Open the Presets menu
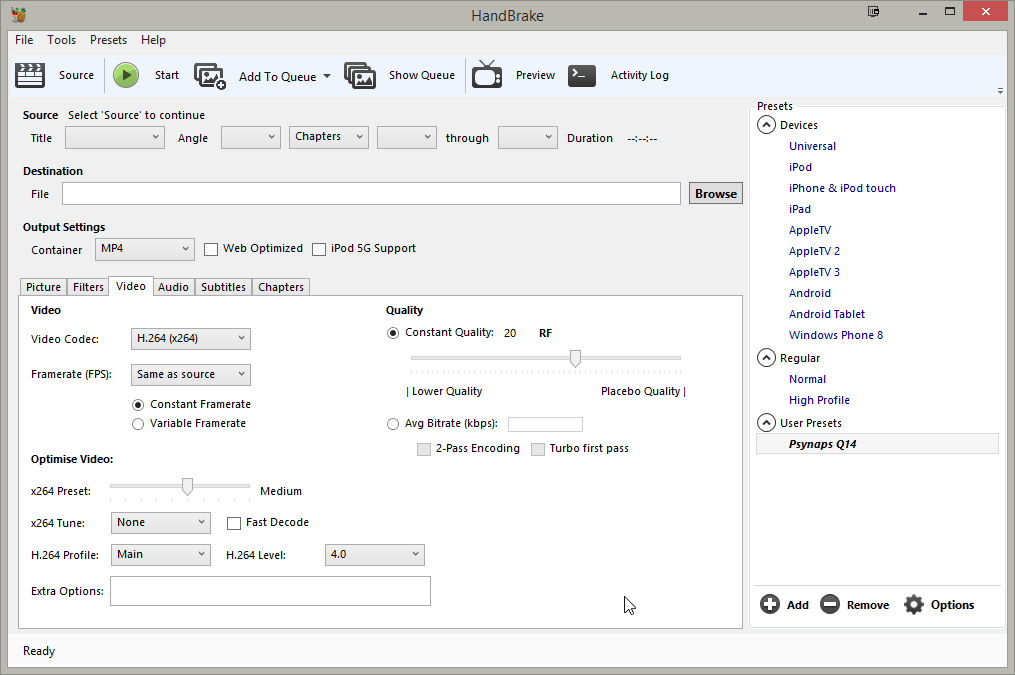1015x675 pixels. click(x=108, y=40)
